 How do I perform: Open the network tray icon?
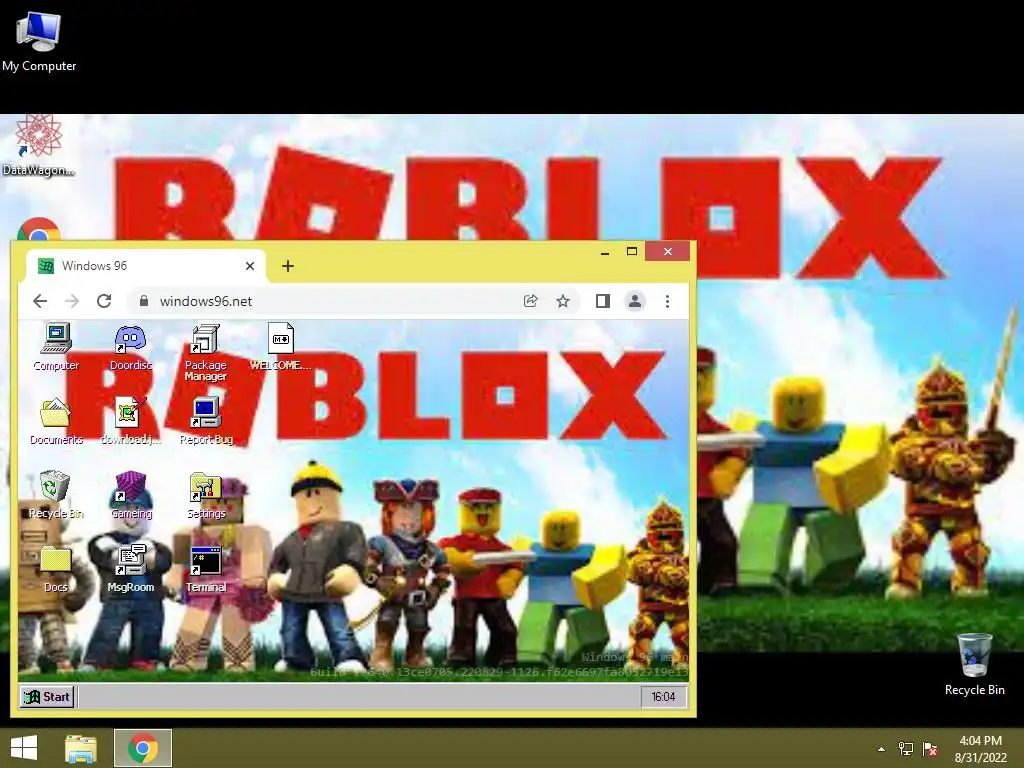pos(905,749)
